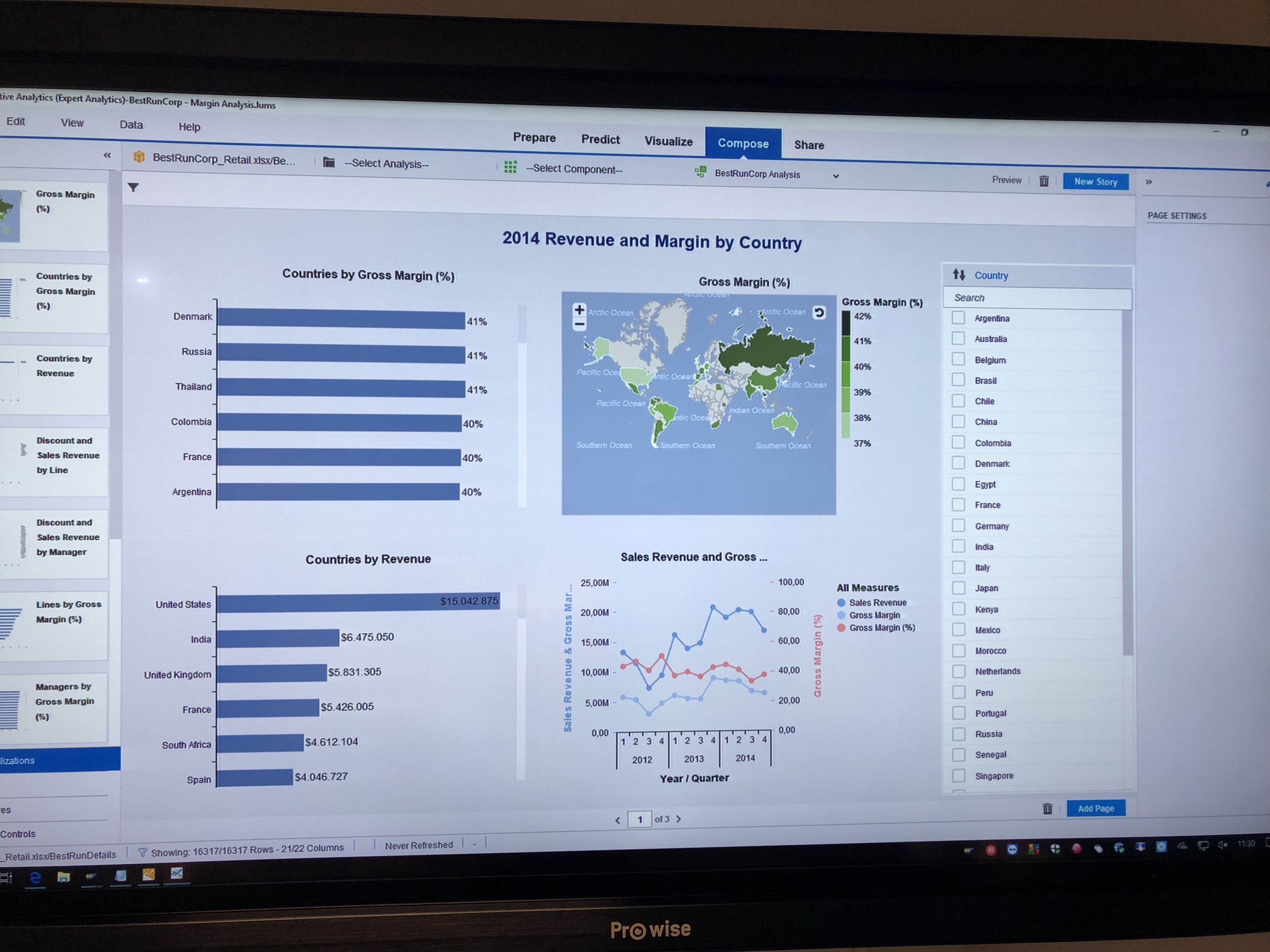Click the Add Page button
1270x952 pixels.
1096,808
